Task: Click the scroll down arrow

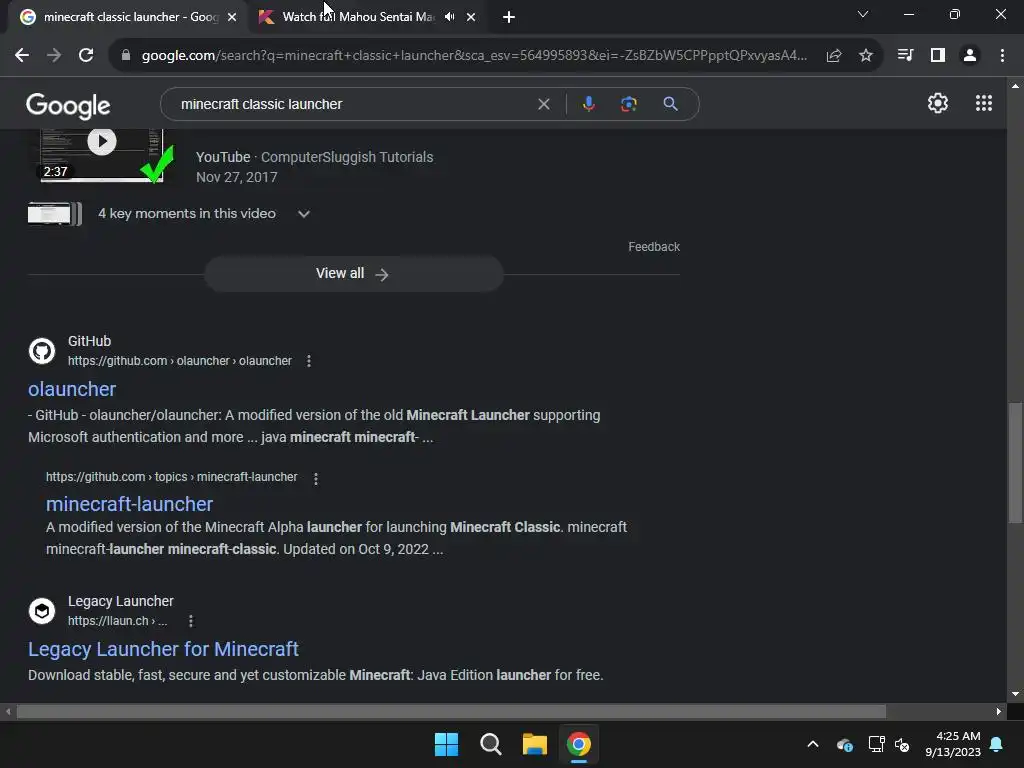Action: coord(1015,694)
